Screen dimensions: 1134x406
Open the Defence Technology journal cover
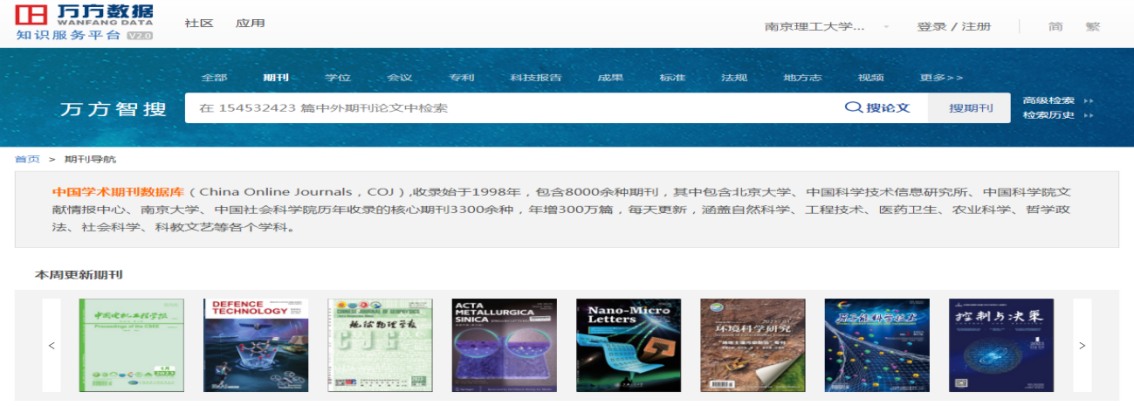(256, 345)
